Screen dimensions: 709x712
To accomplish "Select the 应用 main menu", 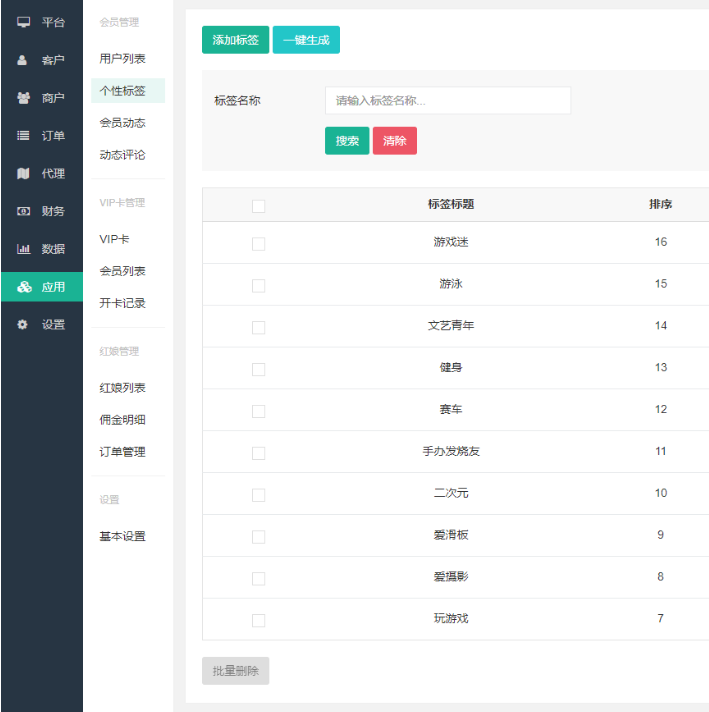I will (x=42, y=287).
